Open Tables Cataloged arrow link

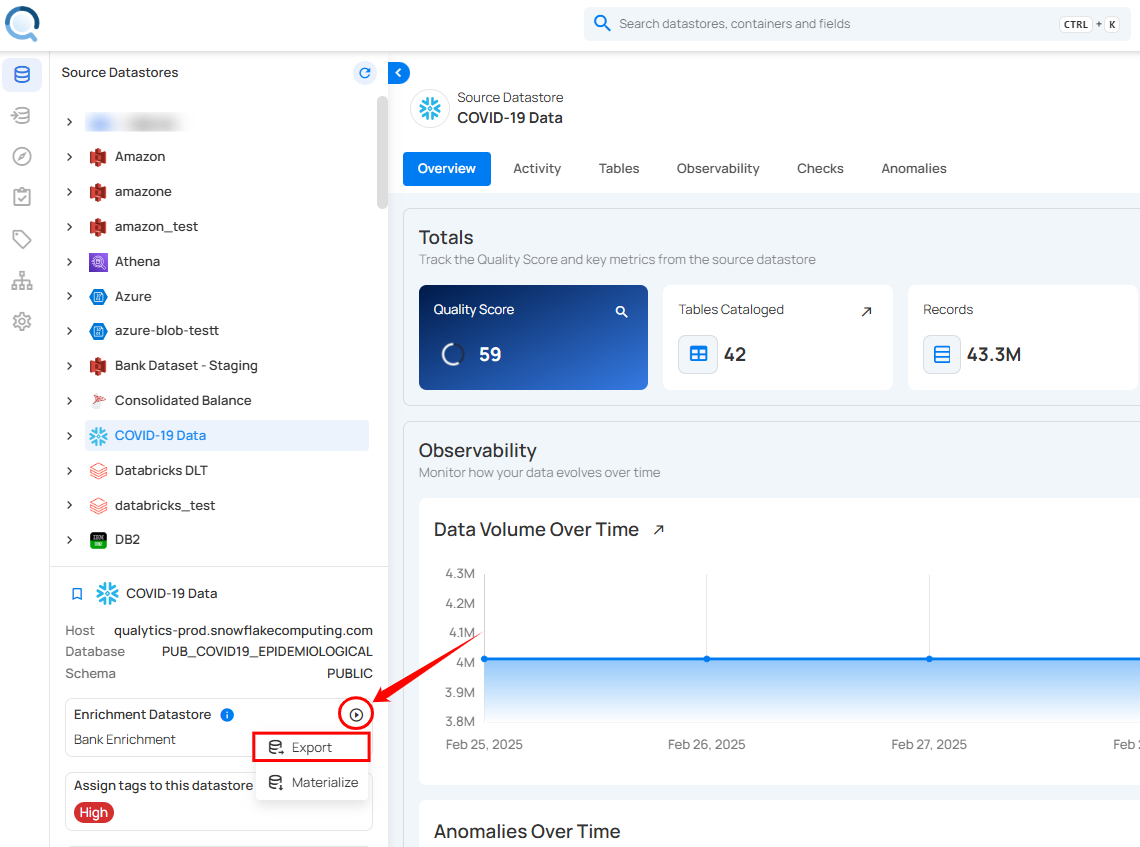866,311
